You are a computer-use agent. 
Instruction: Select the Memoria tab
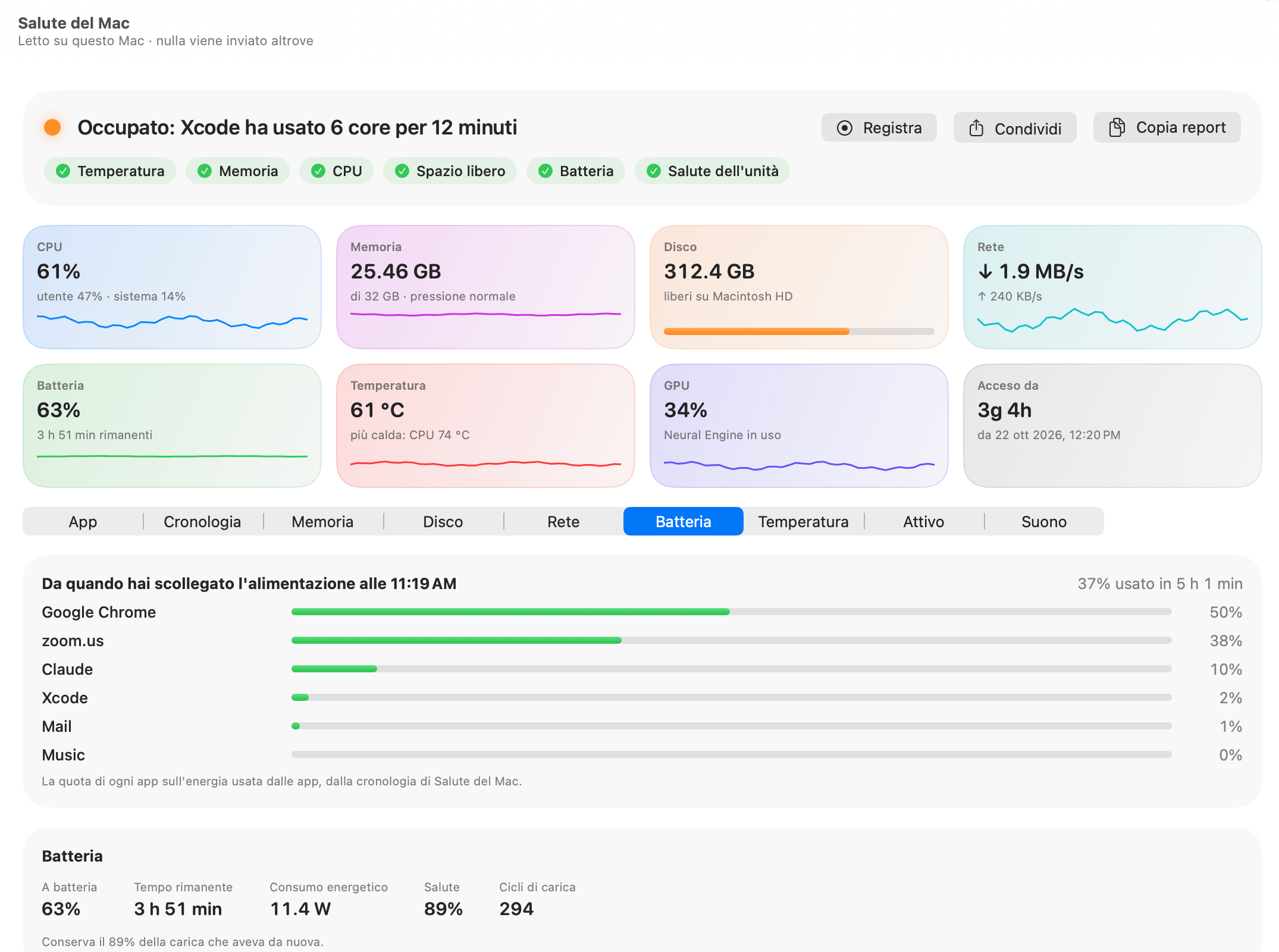[x=322, y=522]
